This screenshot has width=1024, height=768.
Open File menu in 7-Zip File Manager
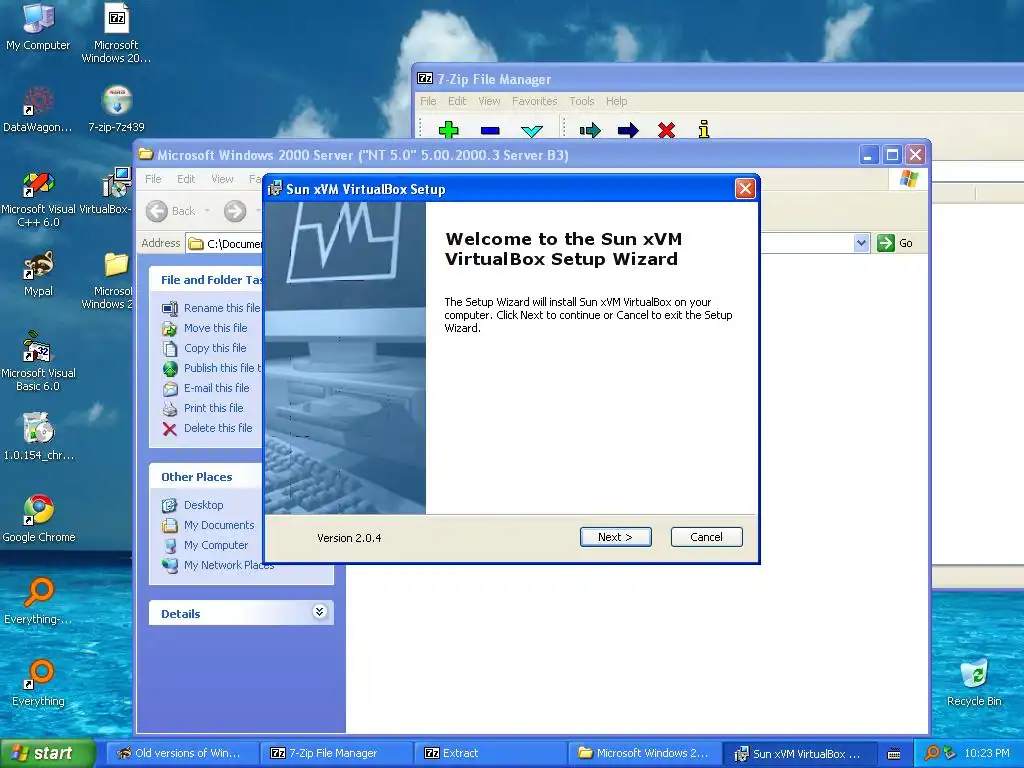pyautogui.click(x=428, y=101)
